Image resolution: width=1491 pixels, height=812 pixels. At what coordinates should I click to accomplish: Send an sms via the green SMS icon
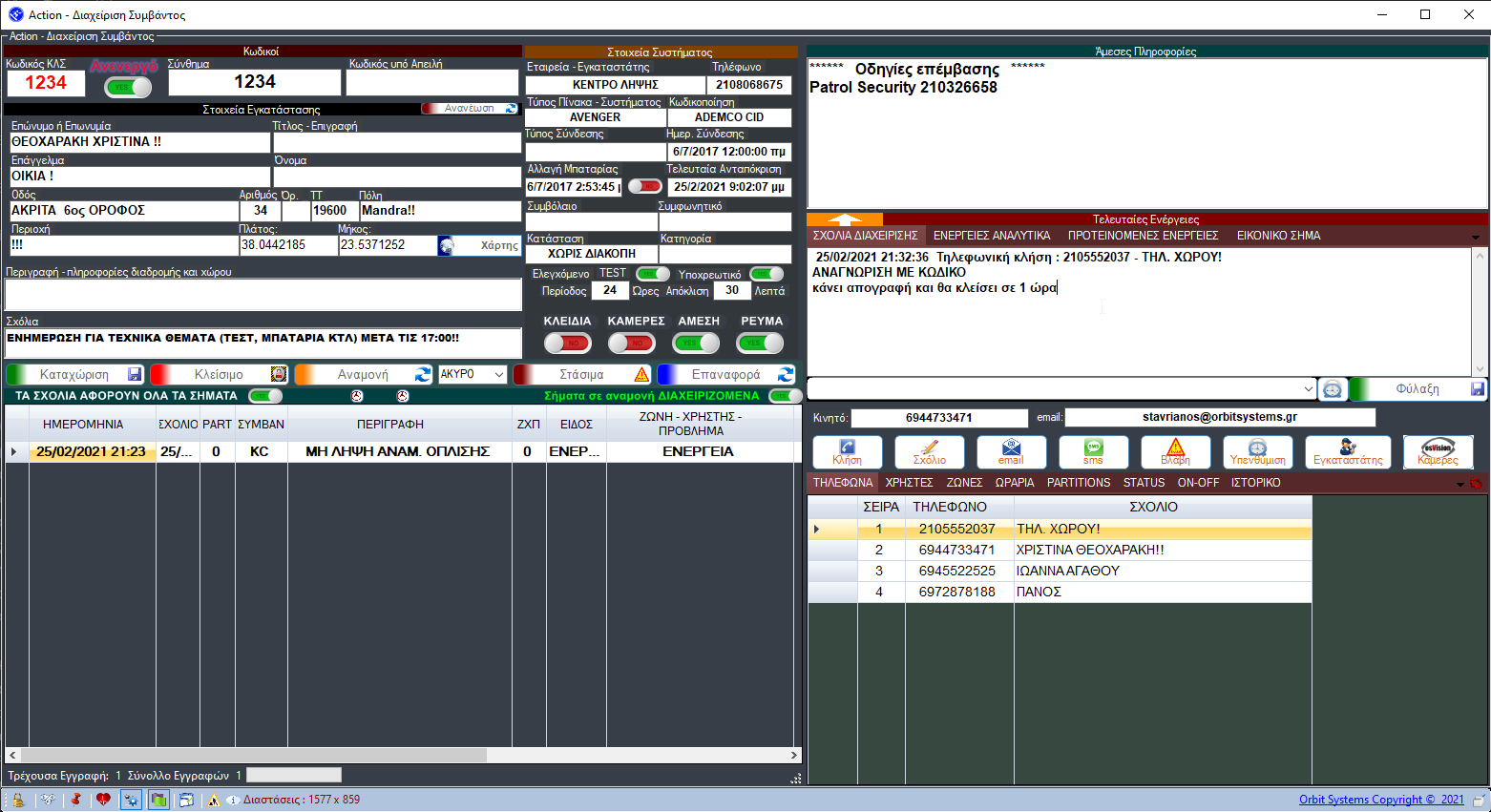click(1093, 451)
